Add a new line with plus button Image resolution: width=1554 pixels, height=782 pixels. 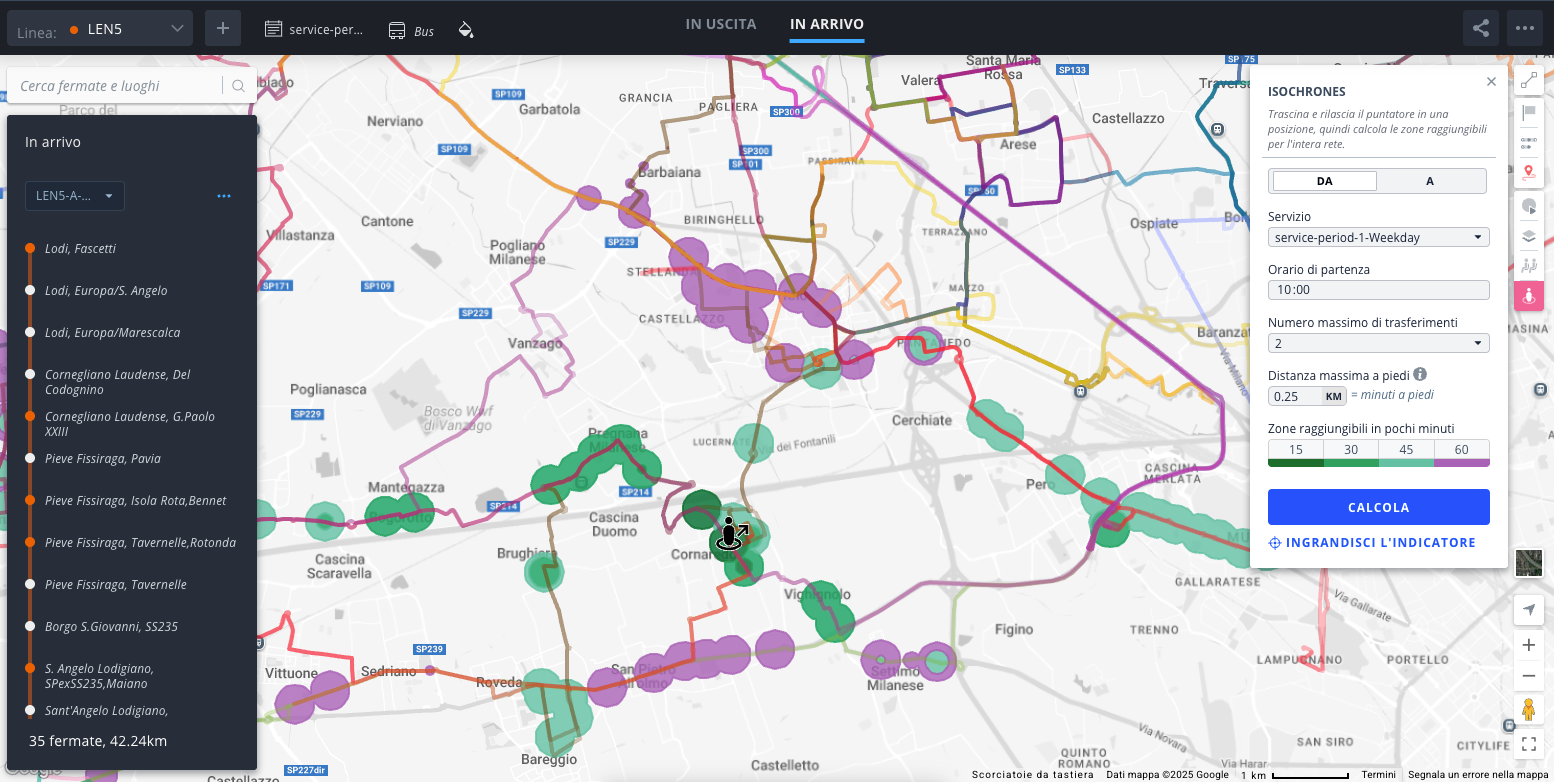pos(223,29)
